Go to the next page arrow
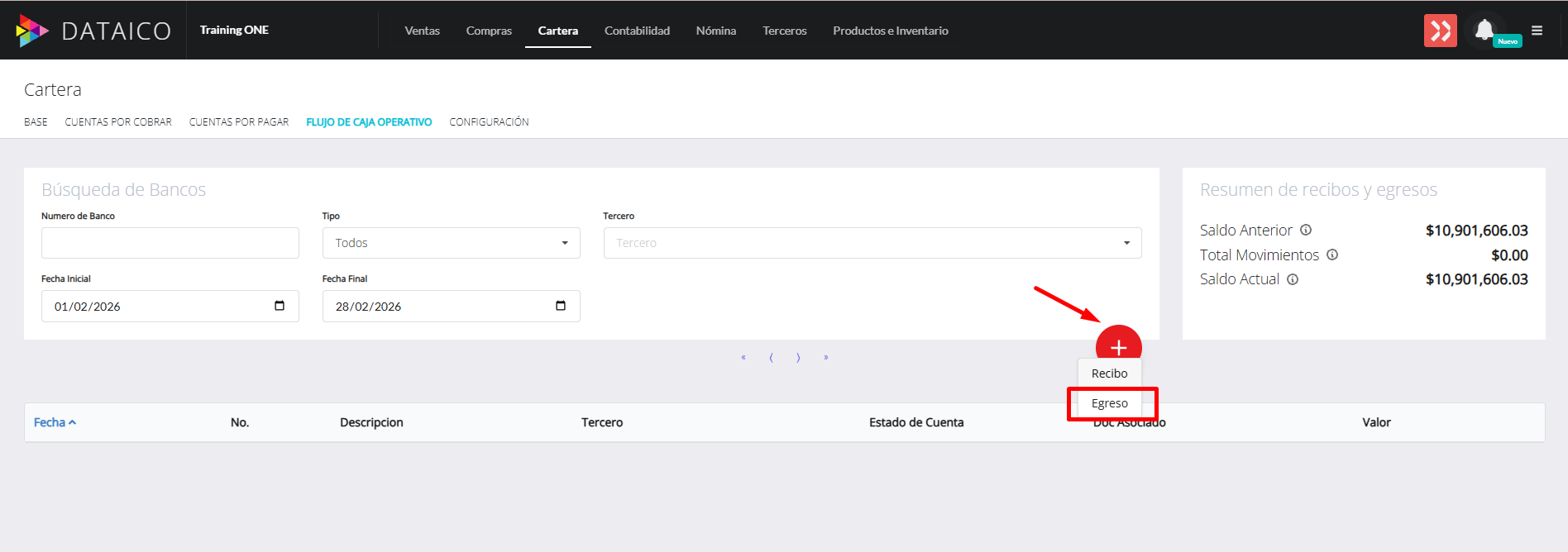1568x552 pixels. point(798,358)
